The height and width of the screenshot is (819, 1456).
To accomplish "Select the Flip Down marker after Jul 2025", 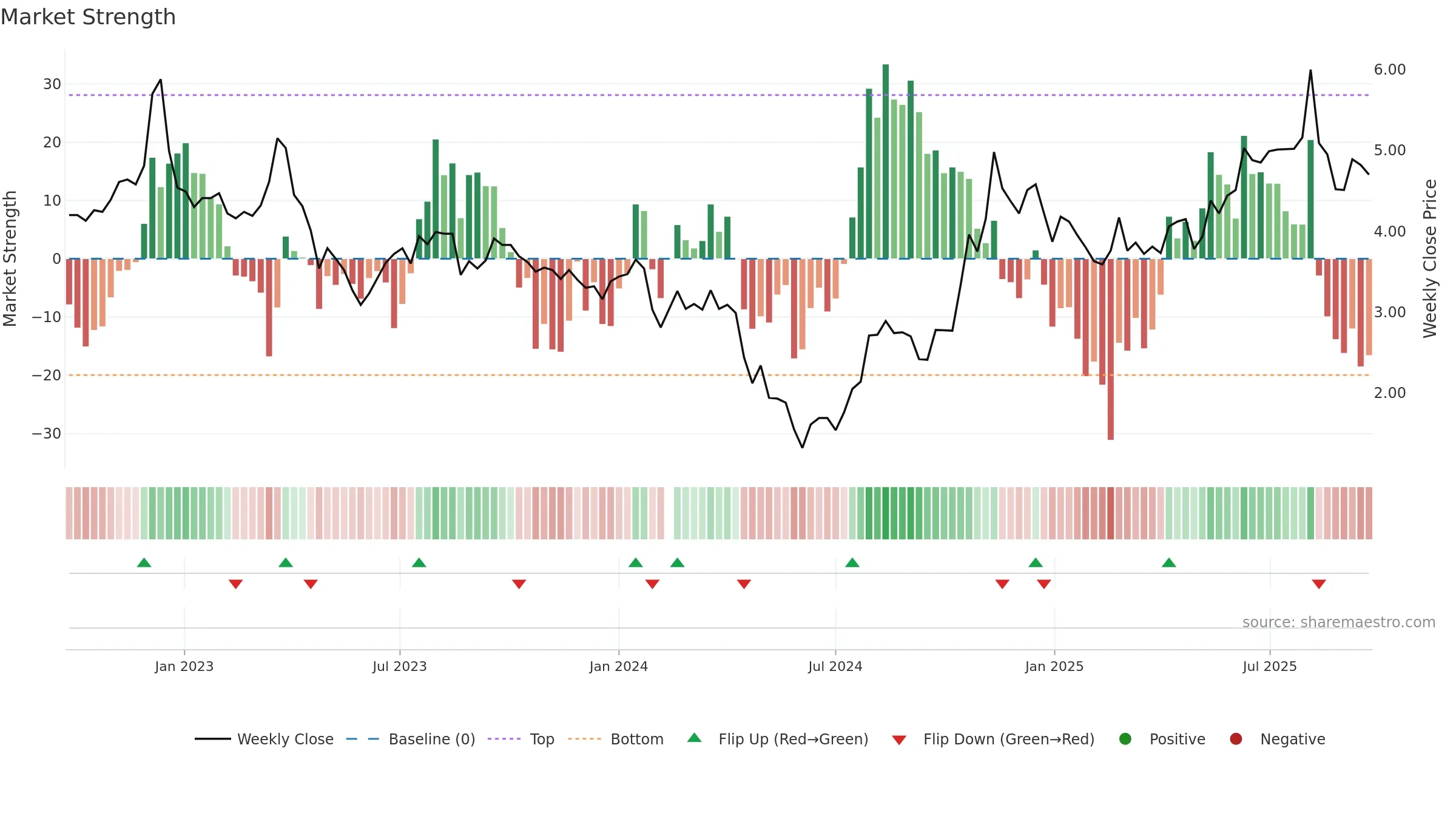I will [1319, 584].
